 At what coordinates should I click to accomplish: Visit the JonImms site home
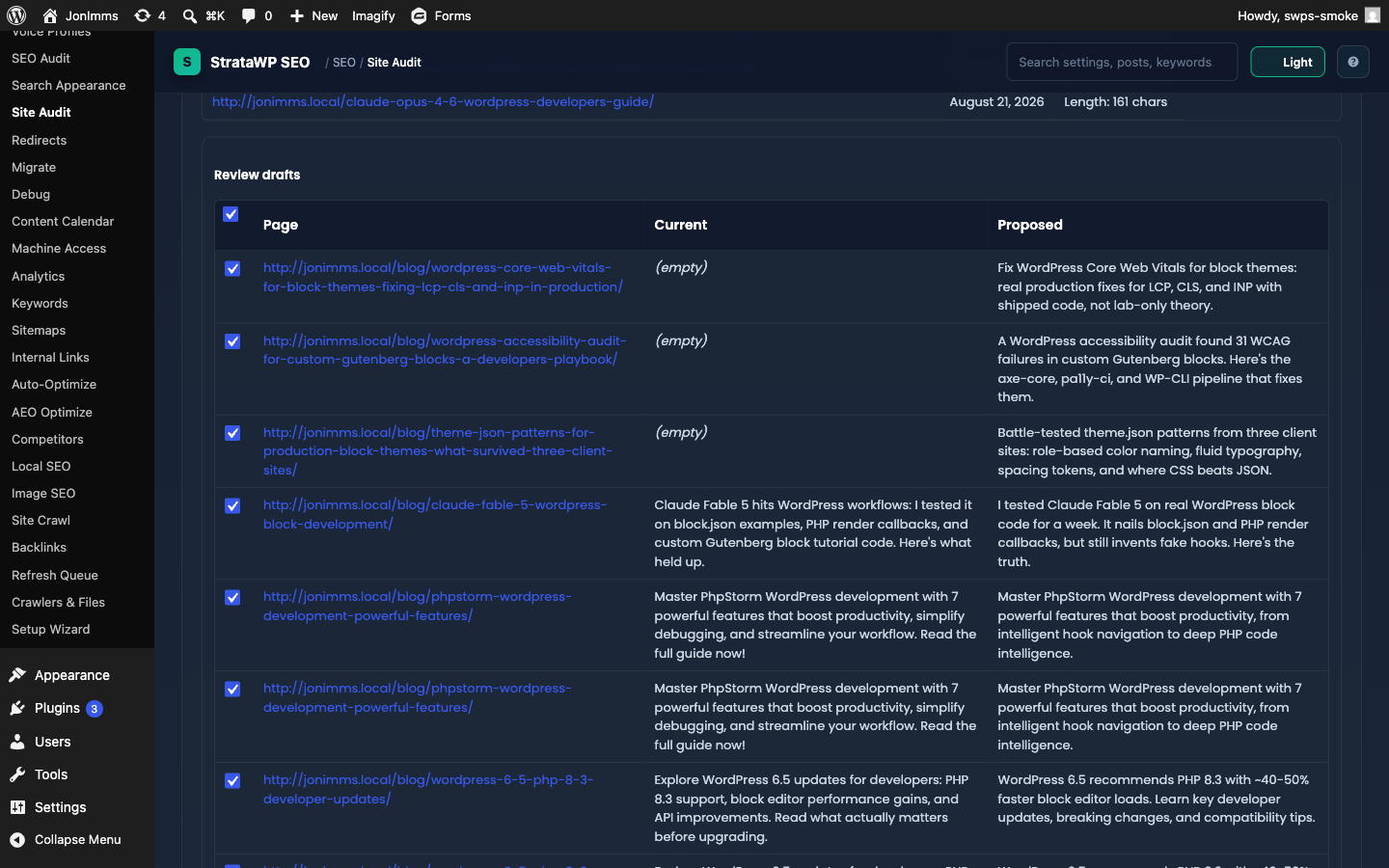point(81,15)
